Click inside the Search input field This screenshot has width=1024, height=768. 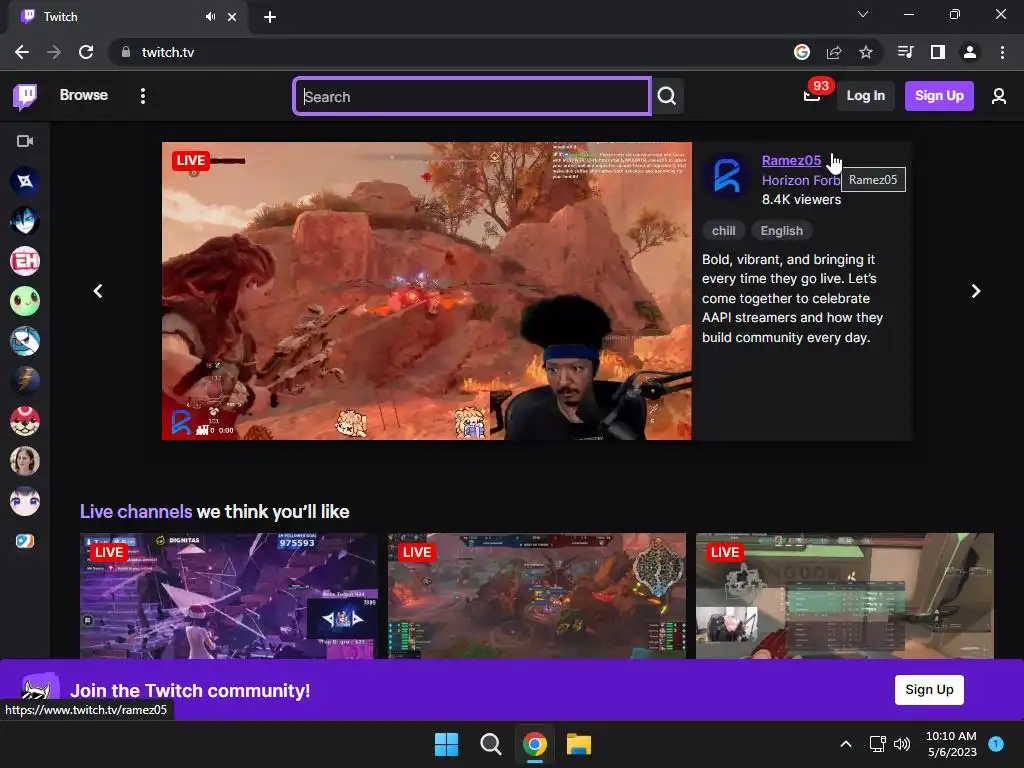tap(472, 97)
